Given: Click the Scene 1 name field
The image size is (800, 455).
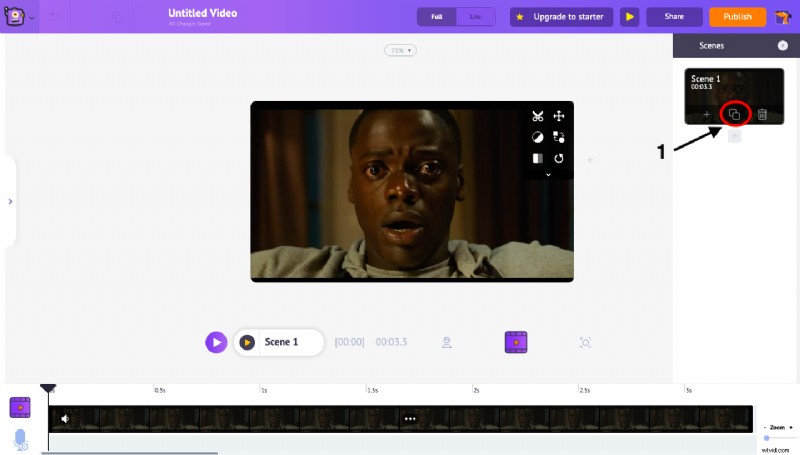Looking at the screenshot, I should point(281,342).
